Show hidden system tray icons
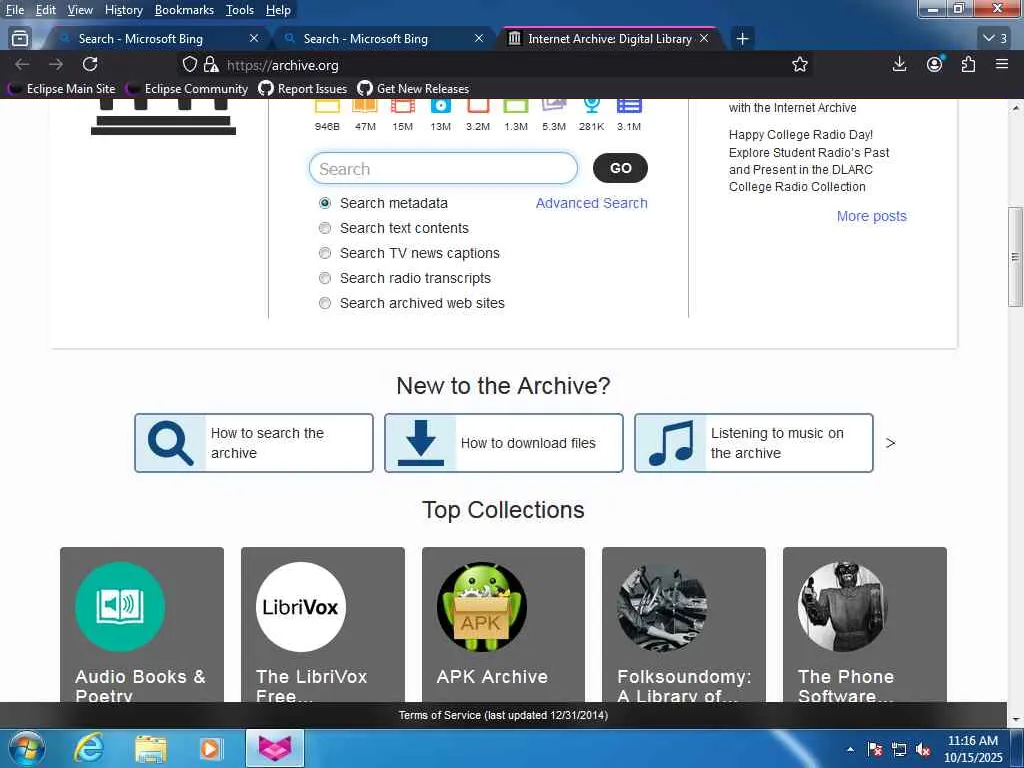This screenshot has height=768, width=1024. (850, 750)
